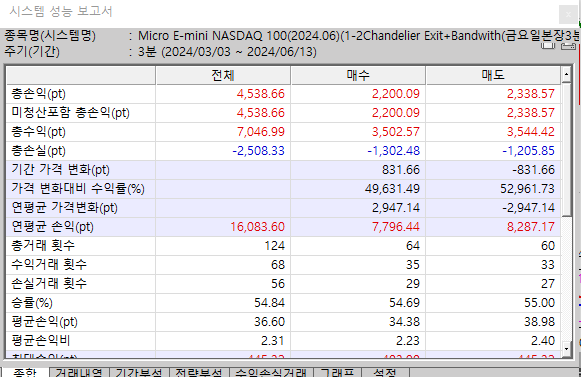This screenshot has height=377, width=581.
Task: Click the scrollbar down arrow
Action: pyautogui.click(x=566, y=349)
